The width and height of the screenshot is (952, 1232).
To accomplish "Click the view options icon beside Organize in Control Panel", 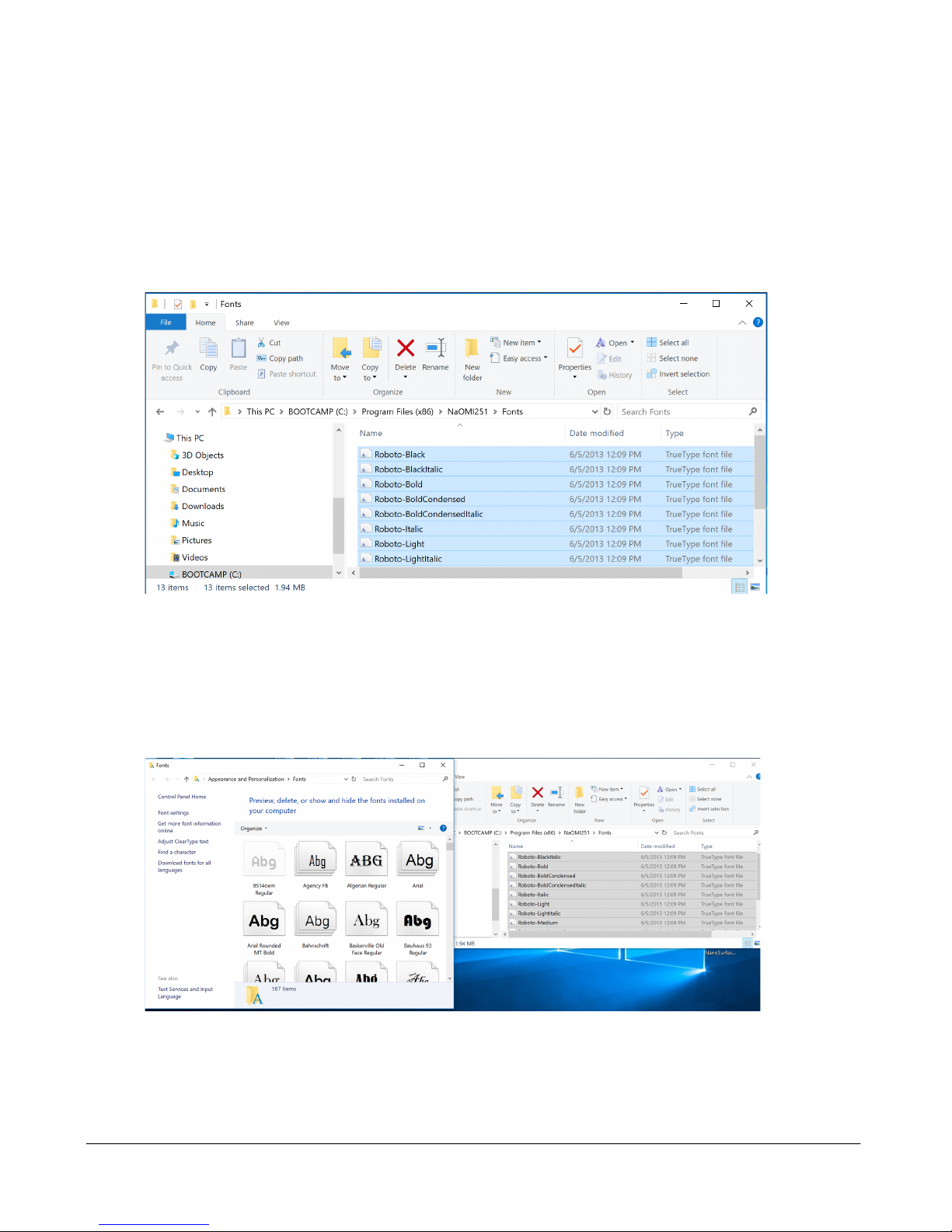I will (421, 829).
